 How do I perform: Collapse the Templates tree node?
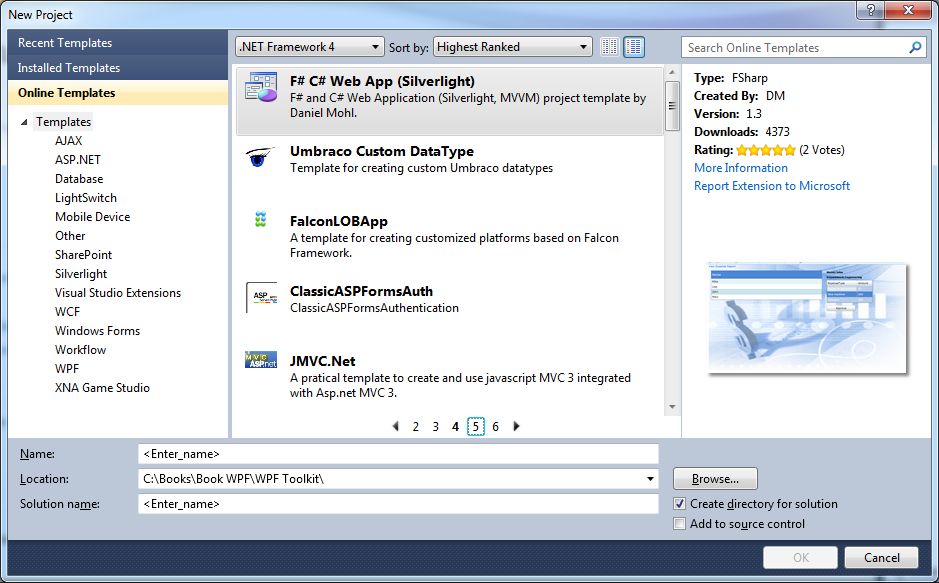coord(24,121)
